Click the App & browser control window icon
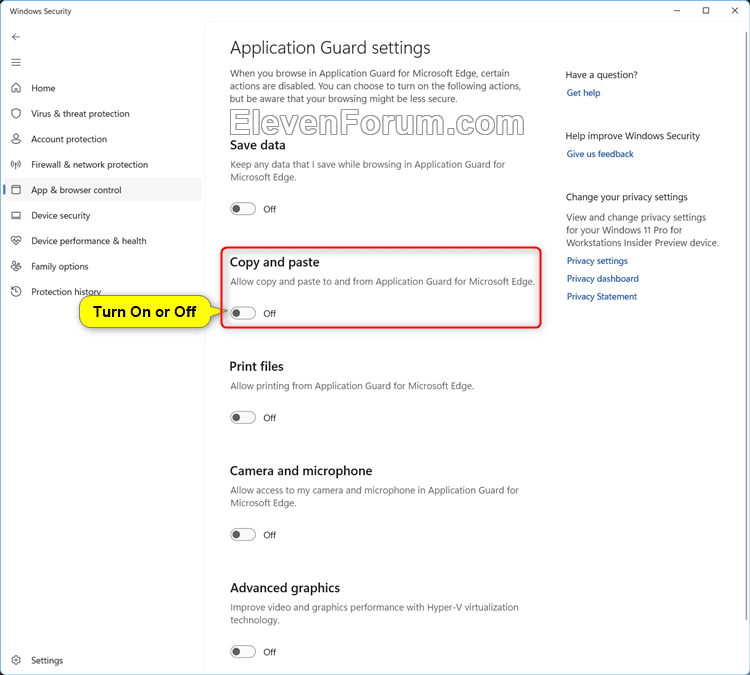Screen dimensions: 750x675 click(x=16, y=190)
